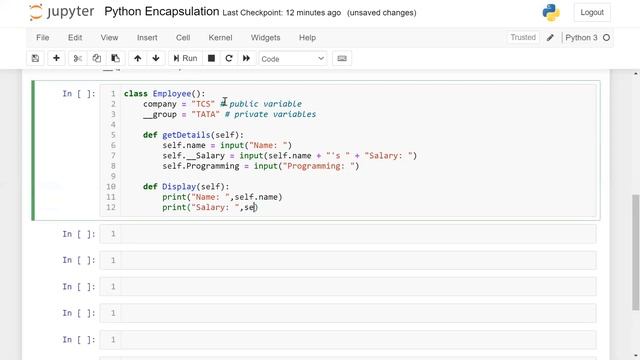Image resolution: width=640 pixels, height=360 pixels.
Task: Open the Kernel menu
Action: pyautogui.click(x=220, y=38)
